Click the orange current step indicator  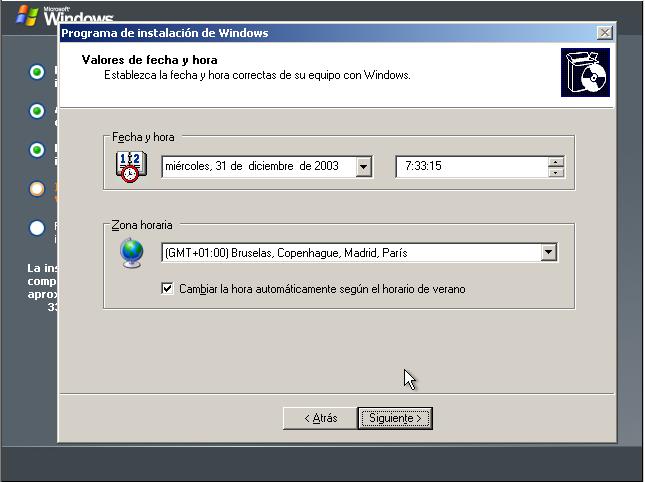tap(37, 189)
